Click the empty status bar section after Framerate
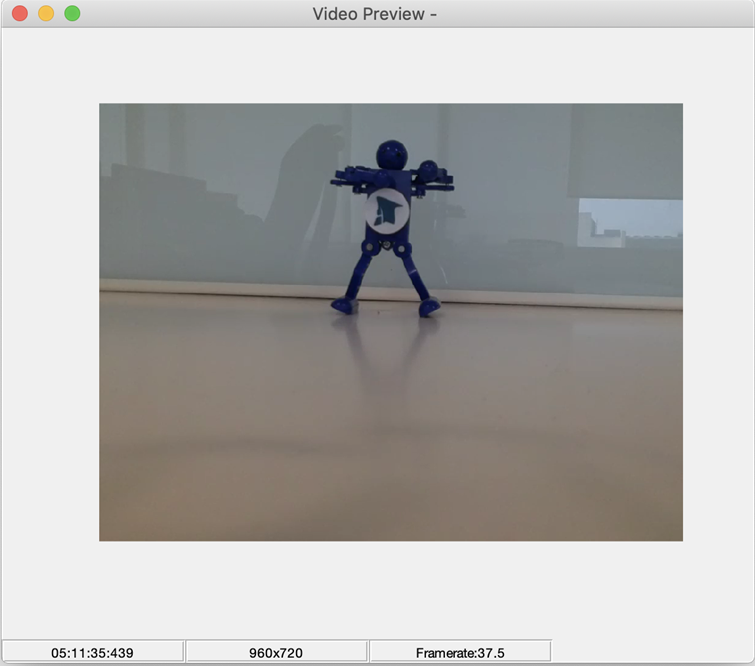Viewport: 755px width, 666px height. pos(651,653)
